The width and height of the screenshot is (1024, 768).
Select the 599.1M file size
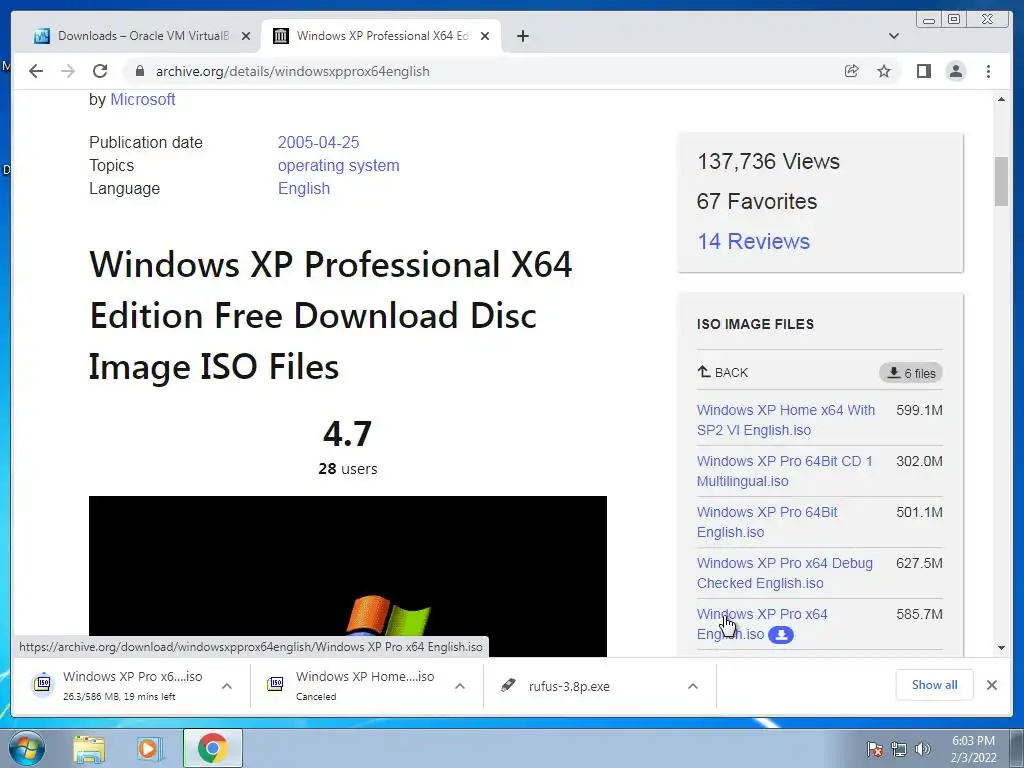click(920, 410)
